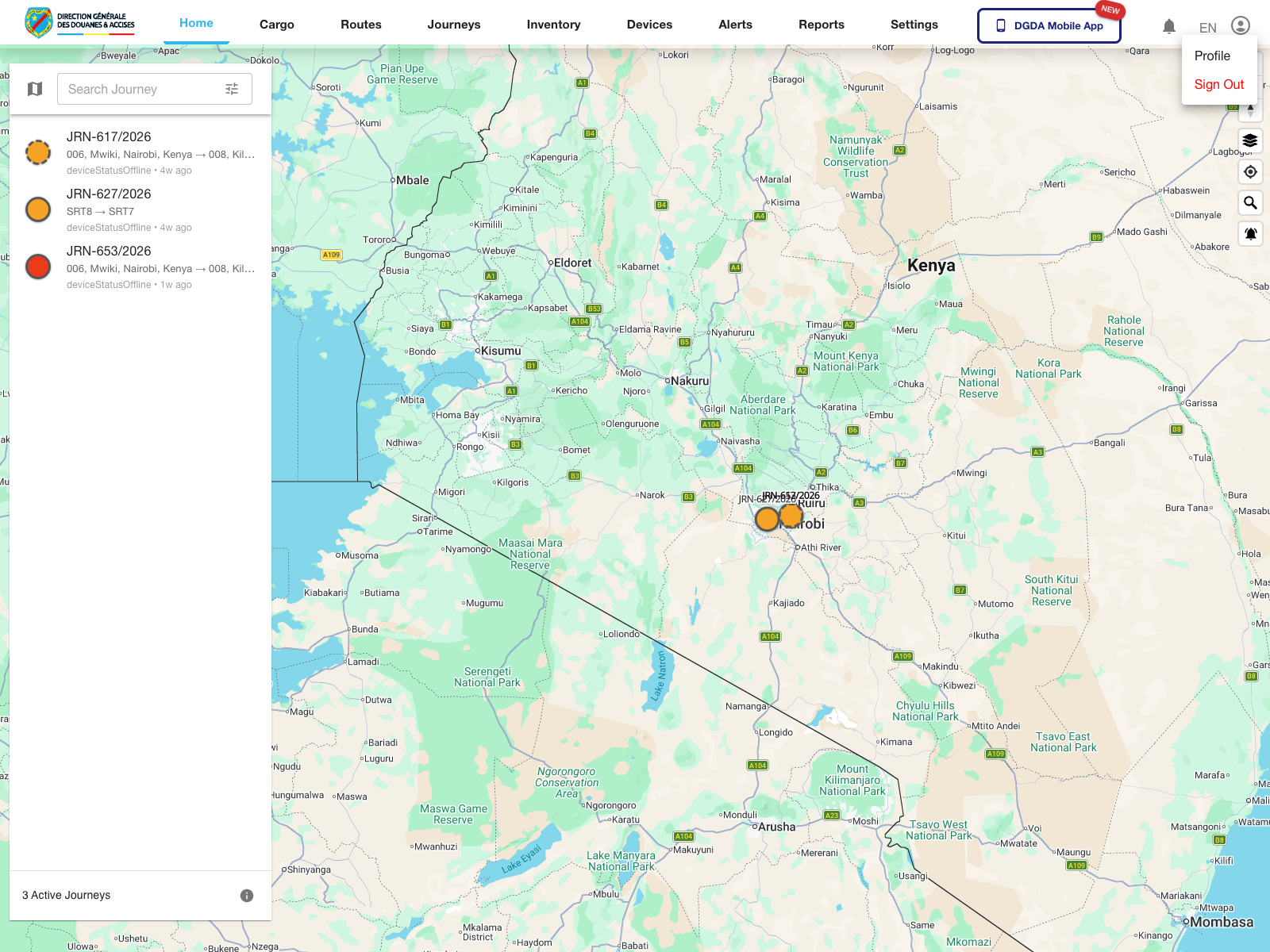Select Profile from the user menu
The image size is (1270, 952).
click(x=1212, y=56)
